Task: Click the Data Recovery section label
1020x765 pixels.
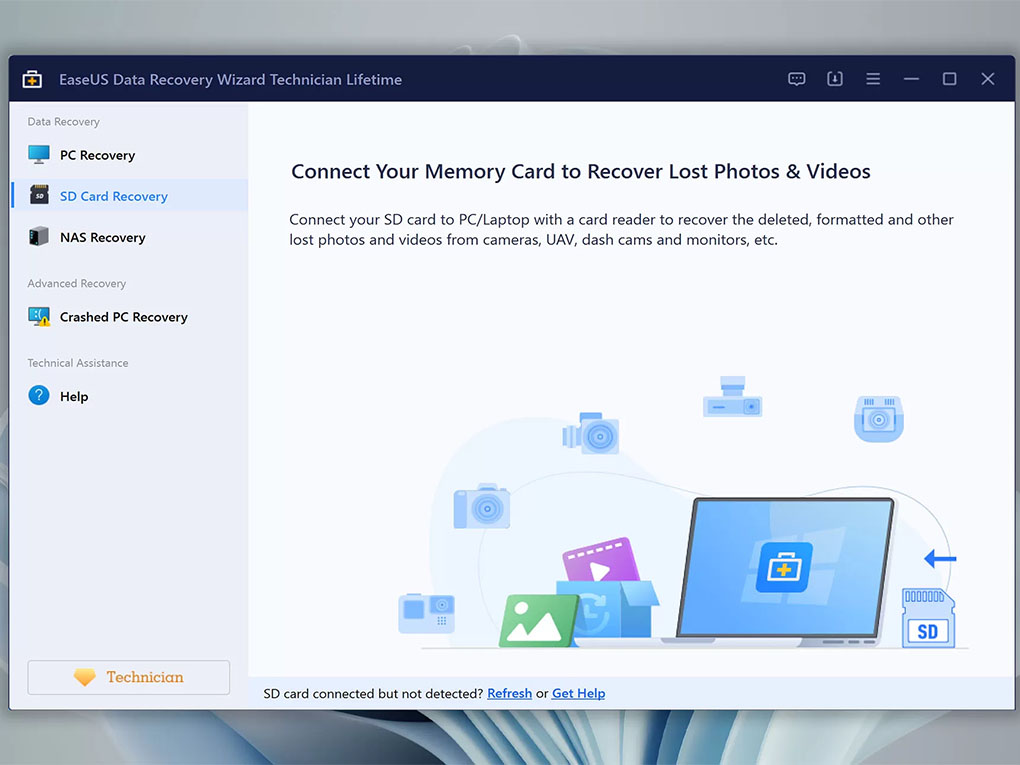Action: 64,122
